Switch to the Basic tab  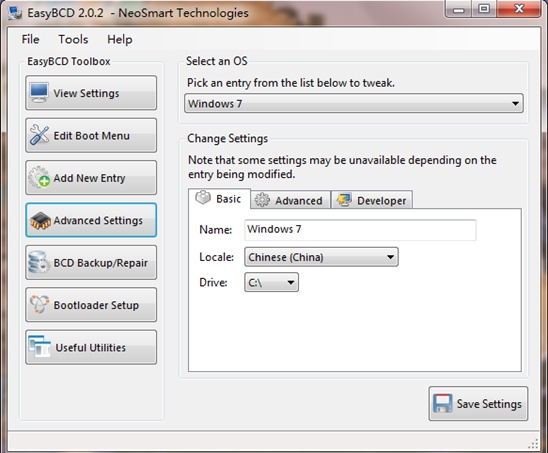[219, 199]
